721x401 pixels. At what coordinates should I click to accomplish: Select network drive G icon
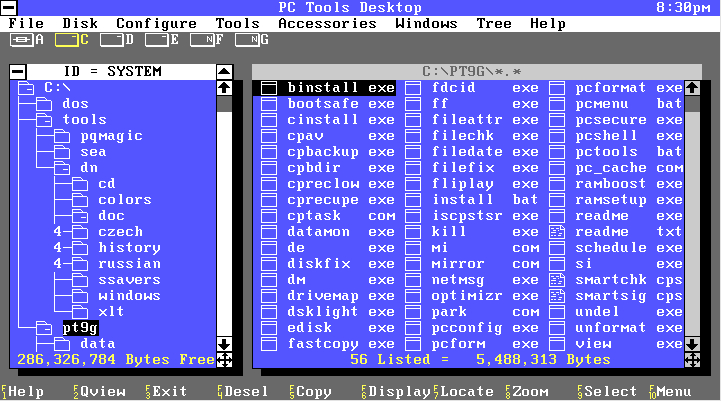247,40
